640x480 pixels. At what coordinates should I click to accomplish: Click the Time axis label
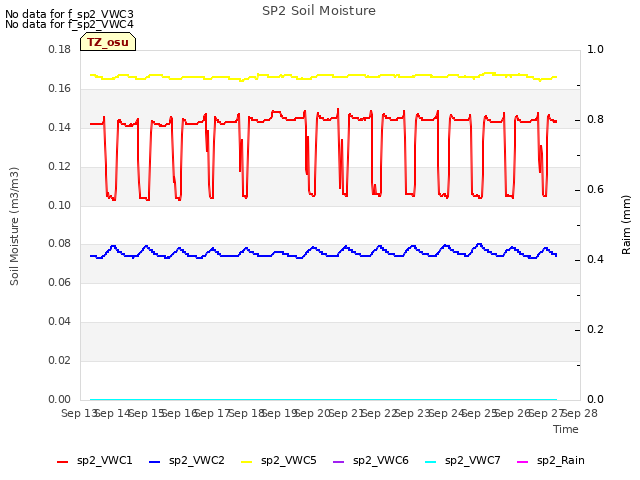tap(566, 429)
